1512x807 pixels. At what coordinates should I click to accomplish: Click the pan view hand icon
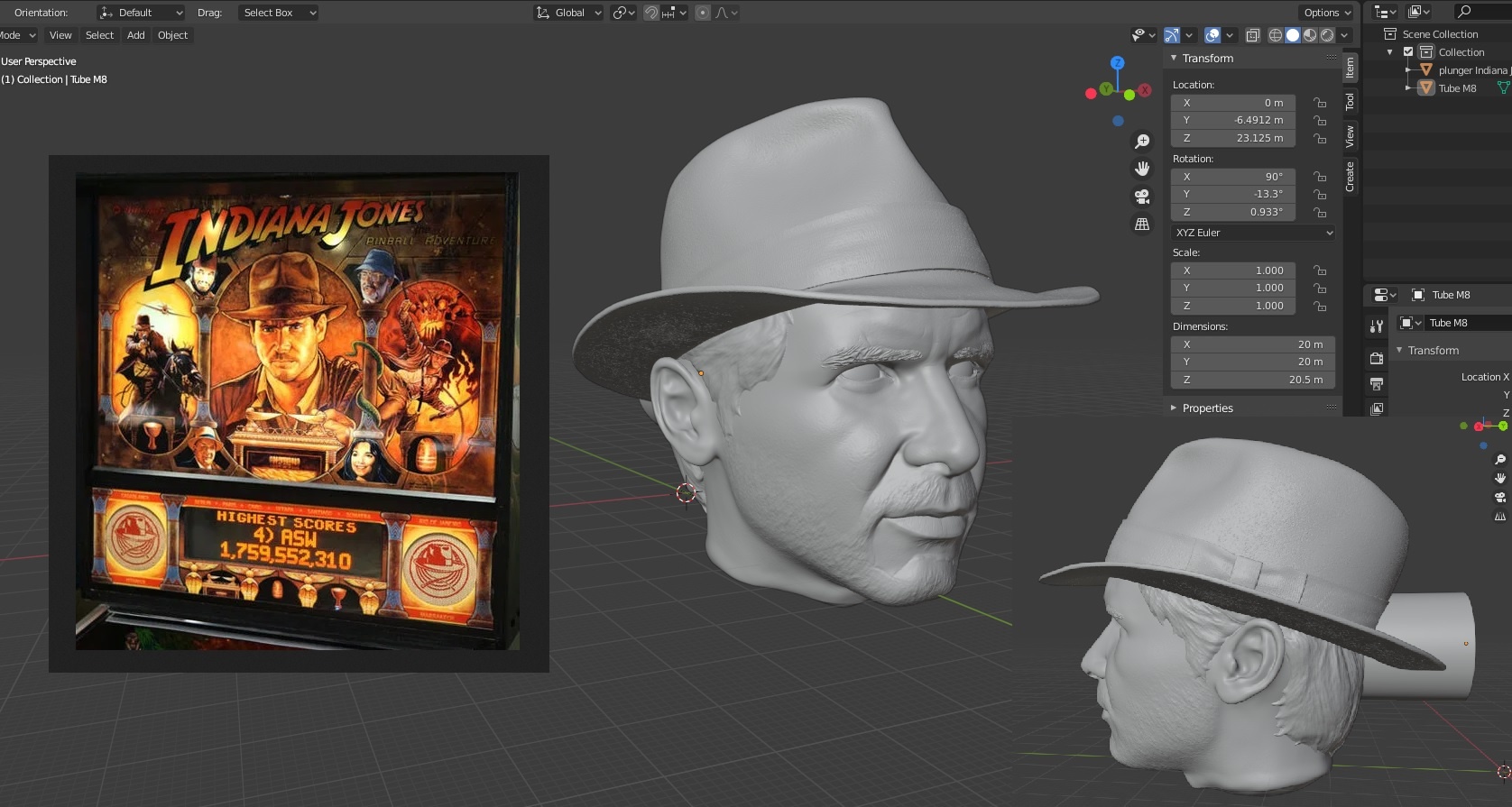1142,169
